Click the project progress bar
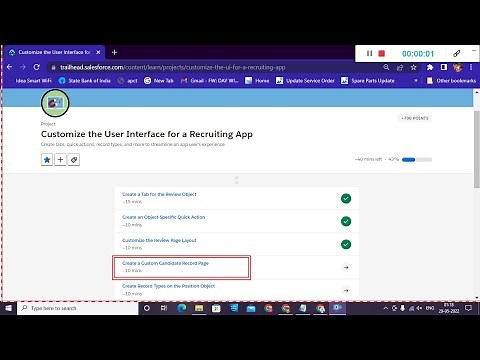The image size is (480, 360). (417, 160)
